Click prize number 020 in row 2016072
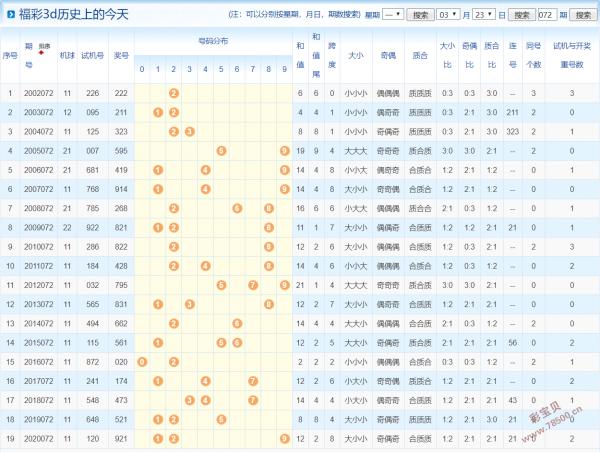The image size is (600, 452). coord(121,362)
